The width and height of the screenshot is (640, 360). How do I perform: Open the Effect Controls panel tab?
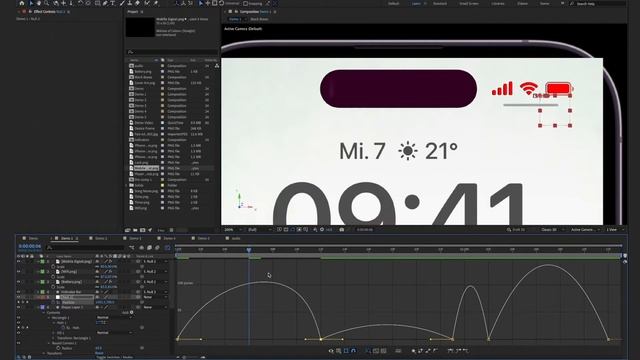(x=48, y=12)
